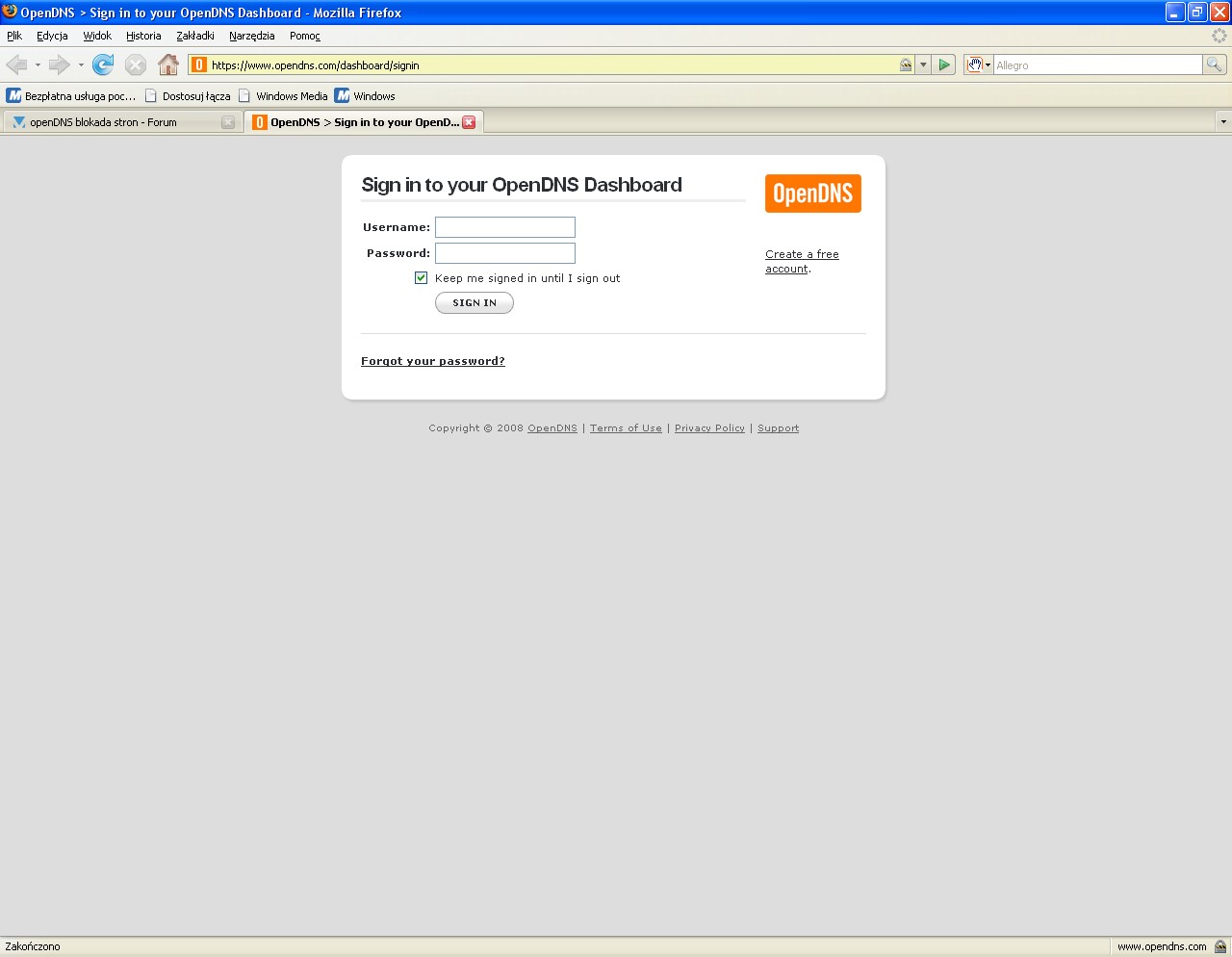Expand the back history dropdown arrow
Viewport: 1232px width, 957px height.
(x=38, y=65)
